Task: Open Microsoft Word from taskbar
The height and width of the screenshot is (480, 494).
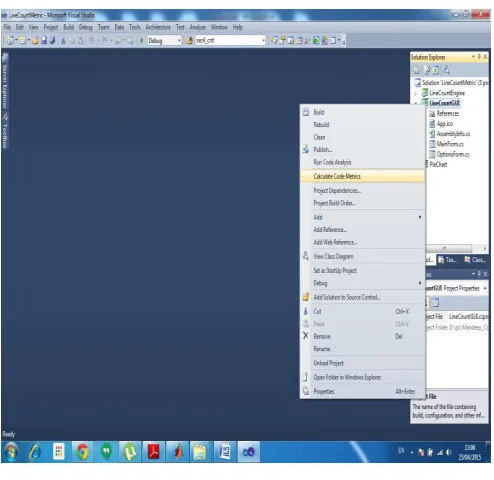Action: point(225,452)
